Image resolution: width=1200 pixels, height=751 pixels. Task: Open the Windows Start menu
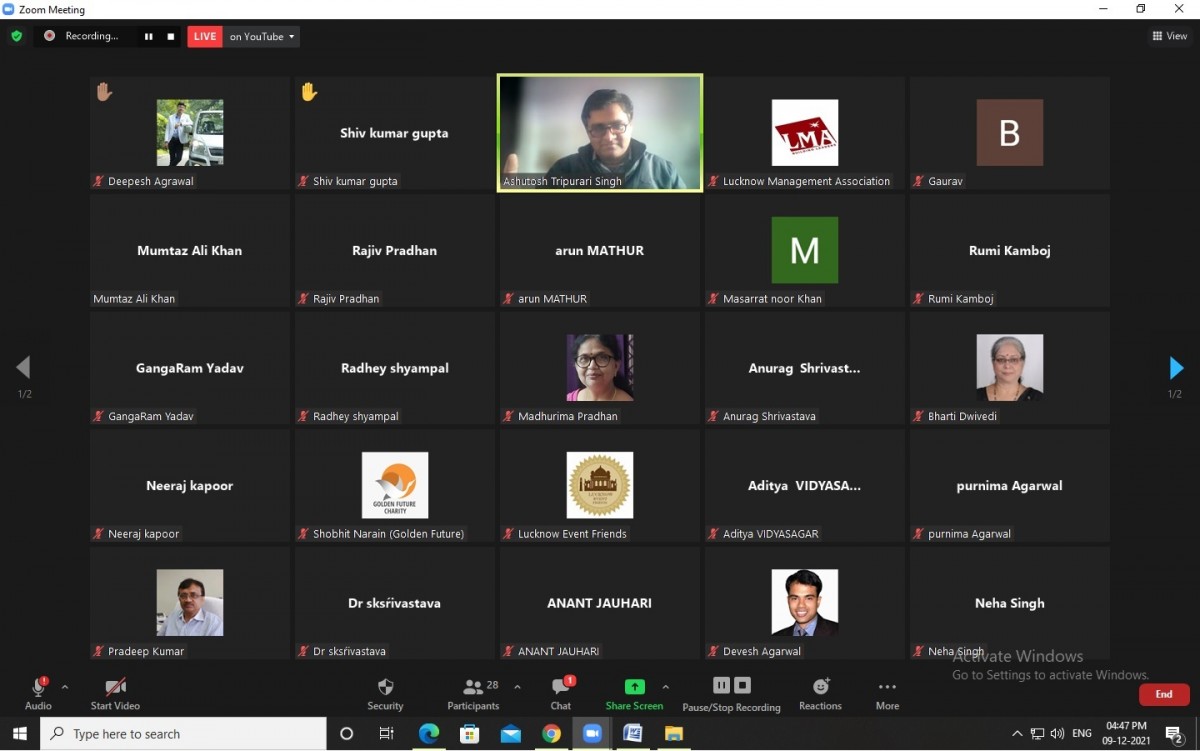pos(20,734)
